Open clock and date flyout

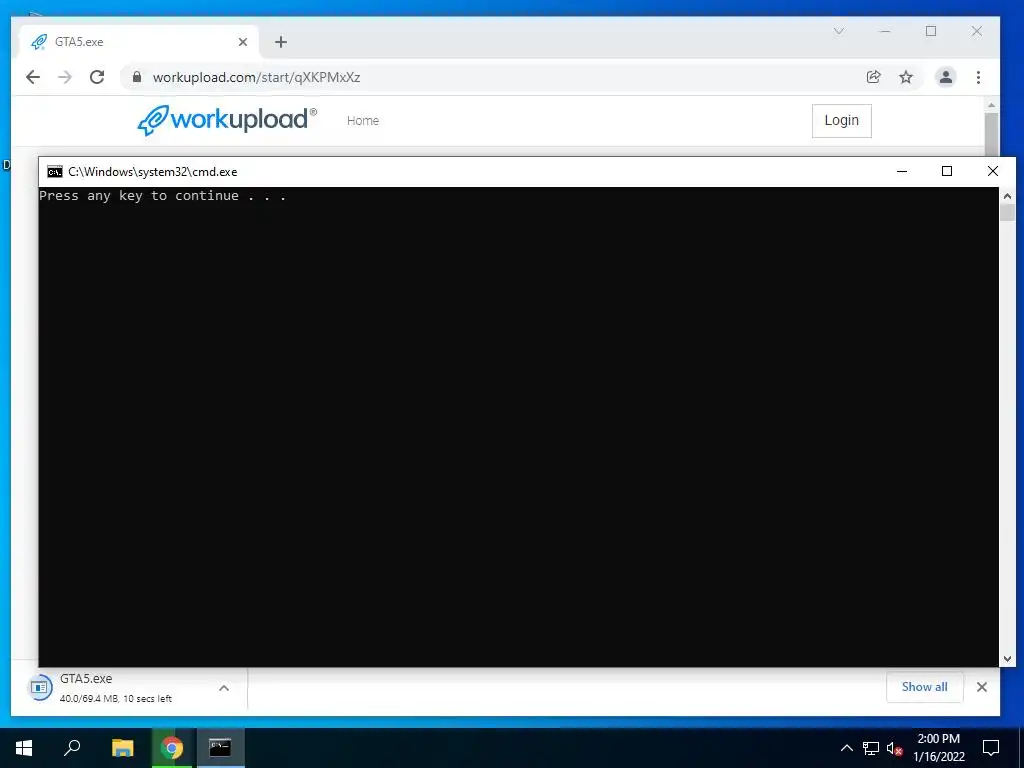point(938,748)
